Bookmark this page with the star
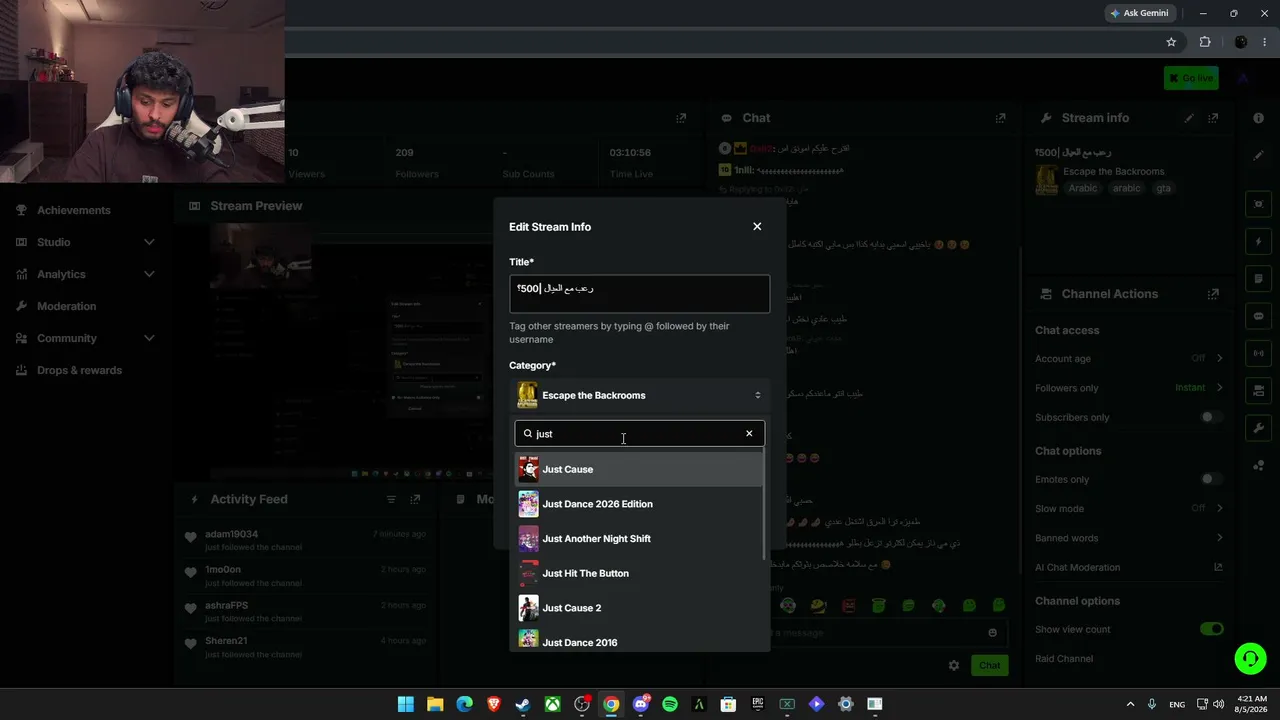 point(1171,42)
